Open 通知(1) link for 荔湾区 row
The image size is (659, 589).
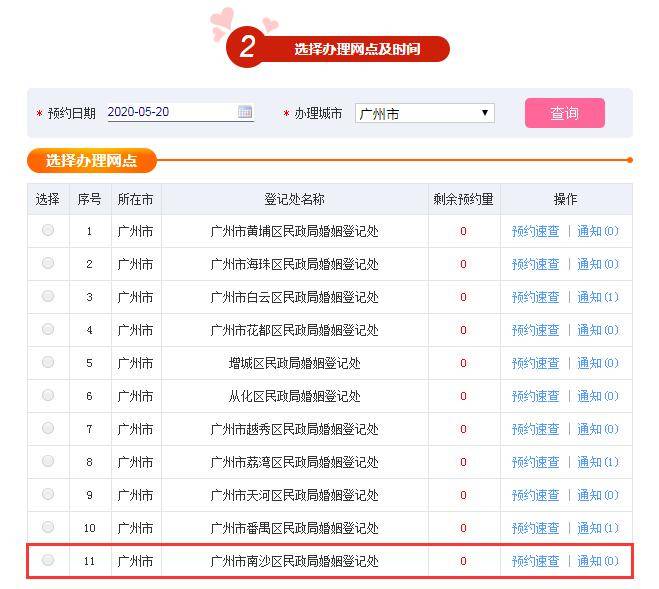tap(598, 462)
